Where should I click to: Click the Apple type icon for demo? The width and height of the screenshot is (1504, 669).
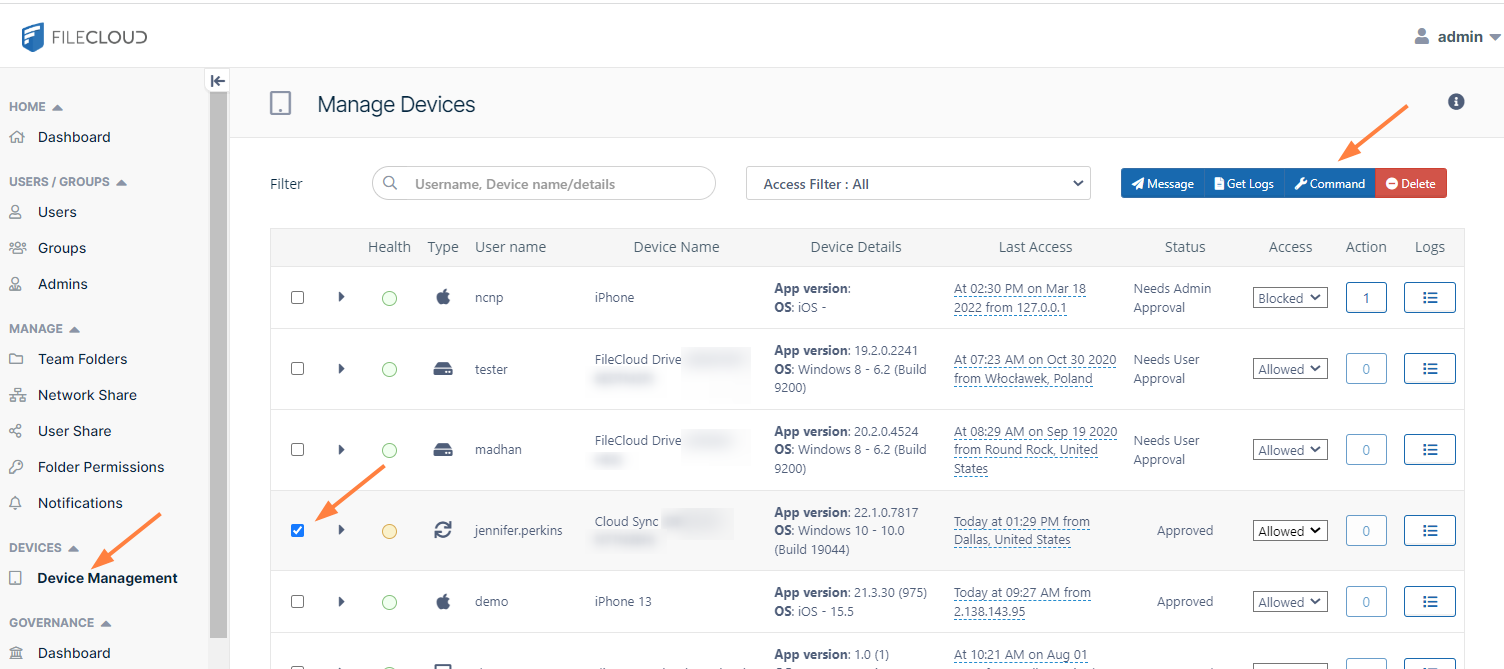443,602
